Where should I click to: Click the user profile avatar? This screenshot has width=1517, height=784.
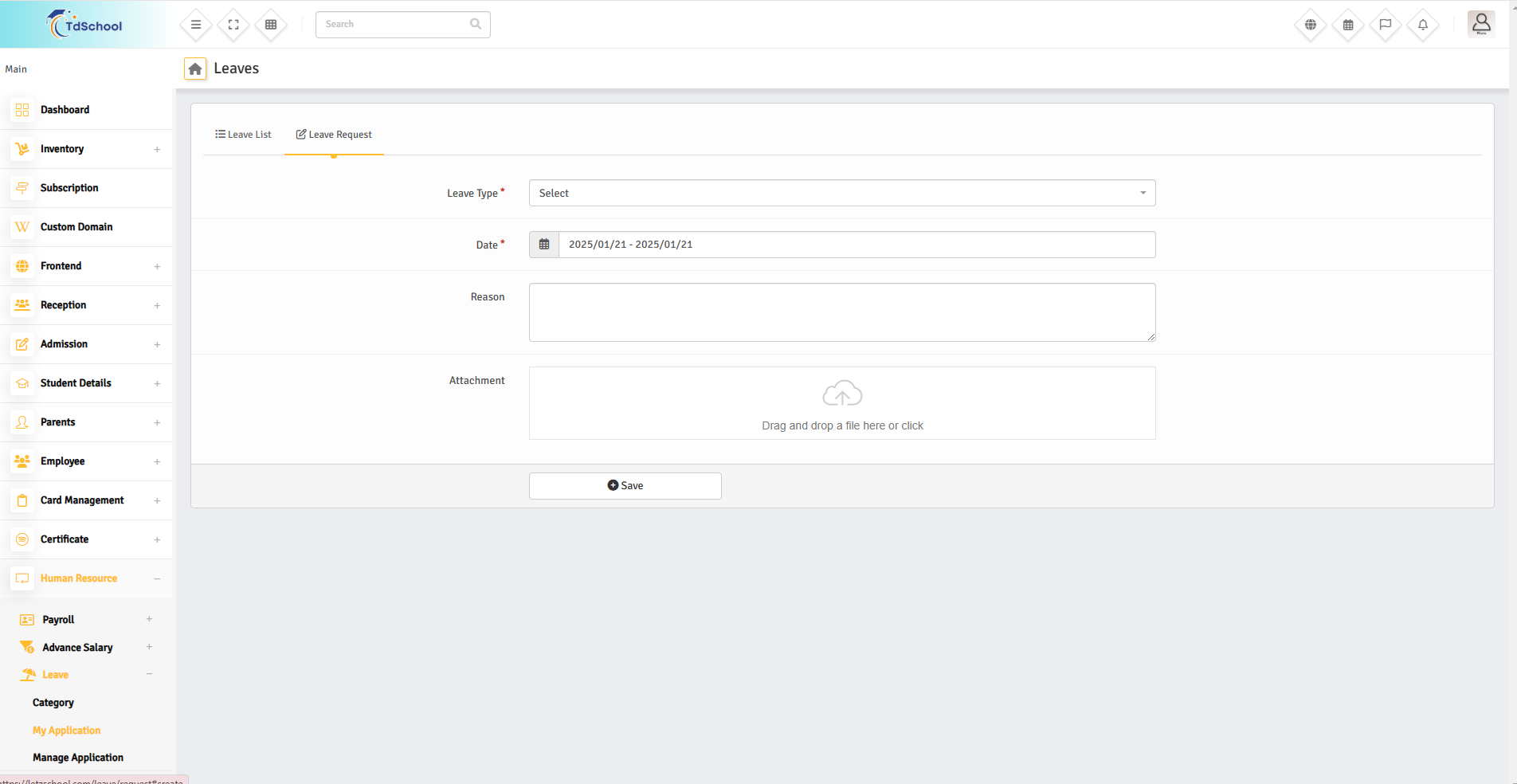pyautogui.click(x=1480, y=24)
